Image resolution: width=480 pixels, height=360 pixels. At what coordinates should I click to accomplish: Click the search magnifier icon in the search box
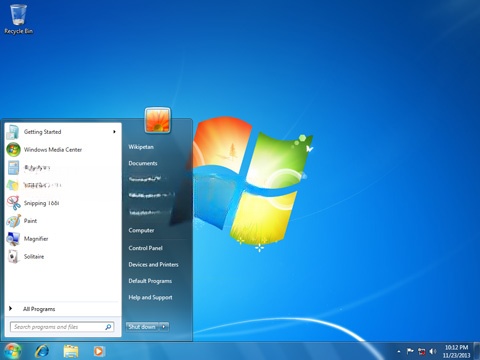pyautogui.click(x=108, y=327)
